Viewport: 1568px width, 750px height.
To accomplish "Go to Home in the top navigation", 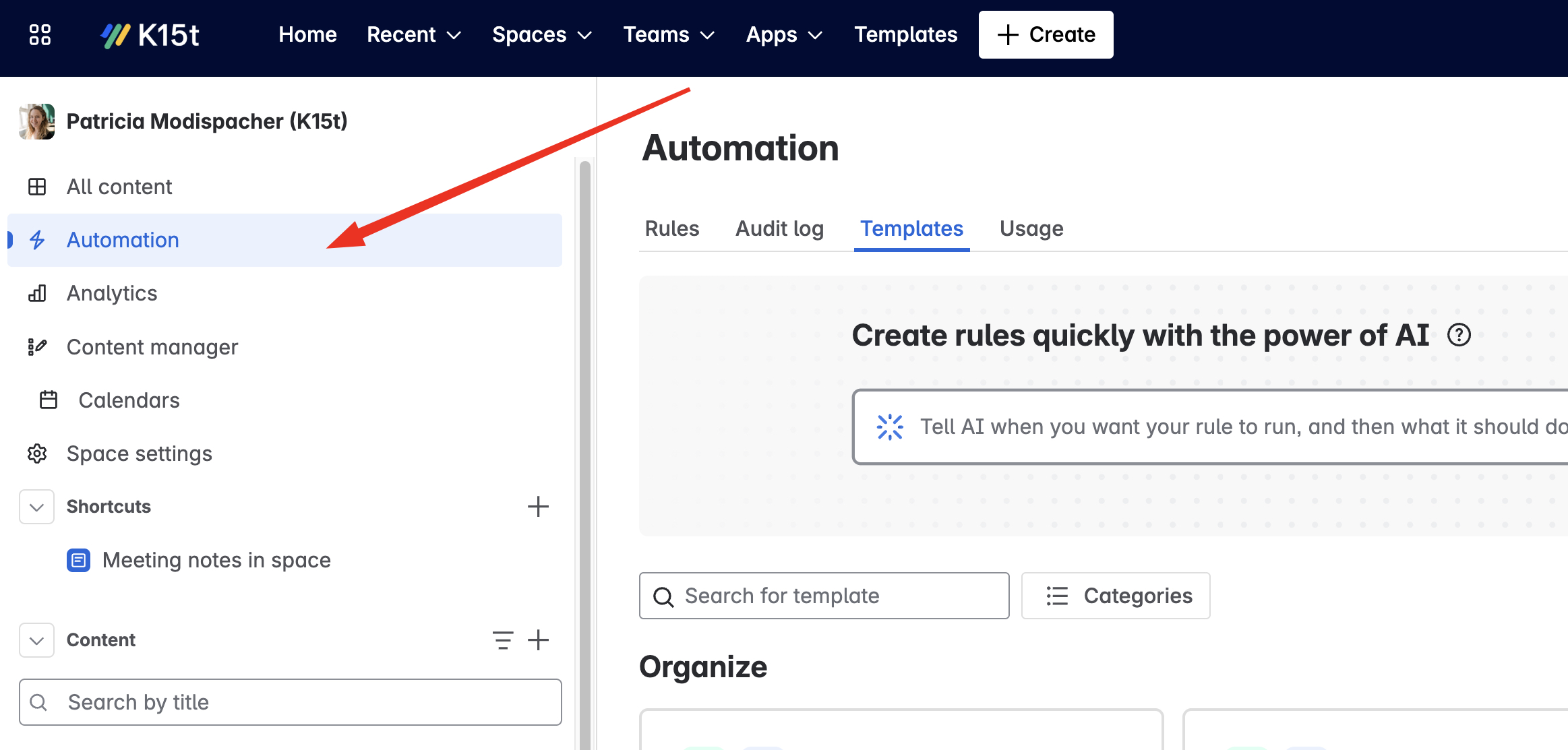I will point(307,34).
